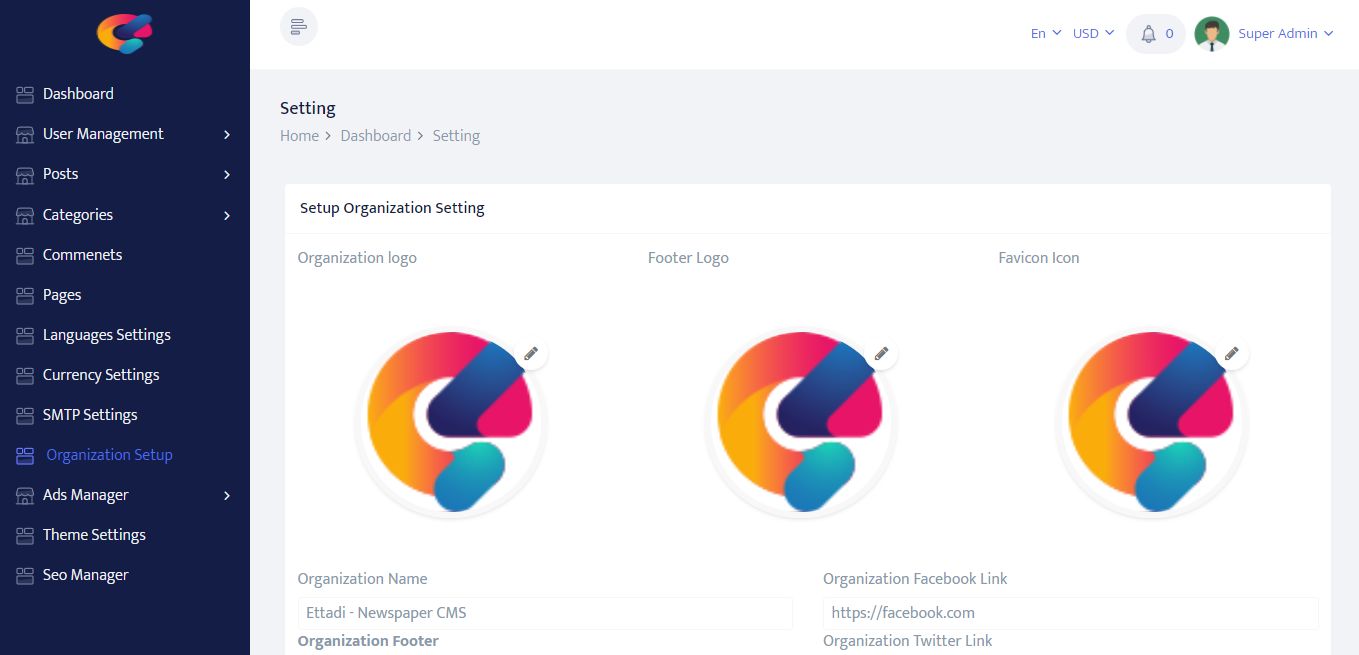Expand the Posts submenu
The width and height of the screenshot is (1359, 655).
tap(227, 174)
